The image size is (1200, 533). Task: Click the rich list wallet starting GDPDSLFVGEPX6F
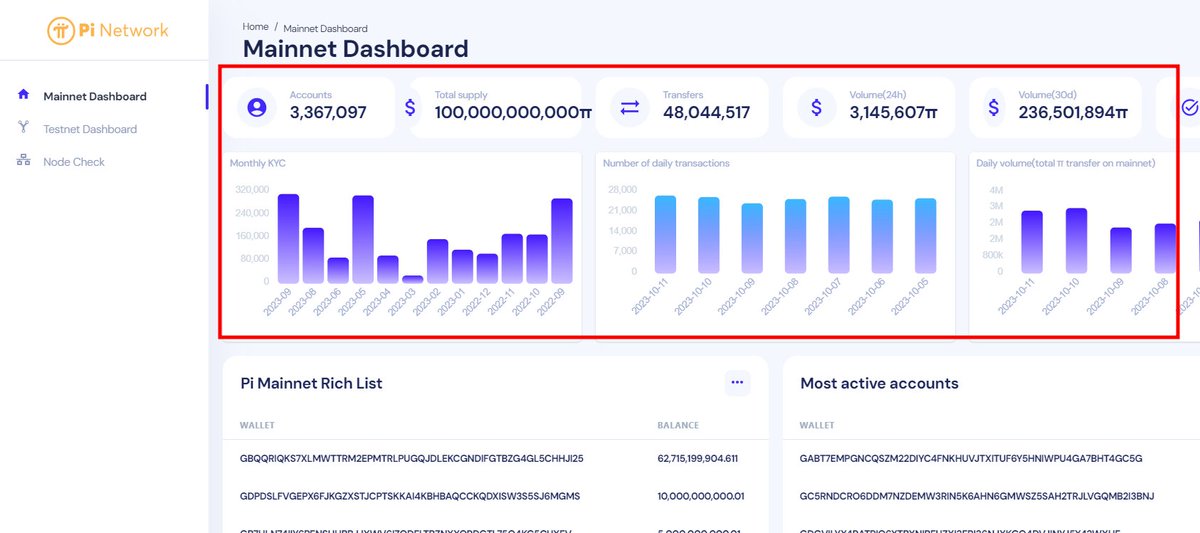pyautogui.click(x=410, y=496)
